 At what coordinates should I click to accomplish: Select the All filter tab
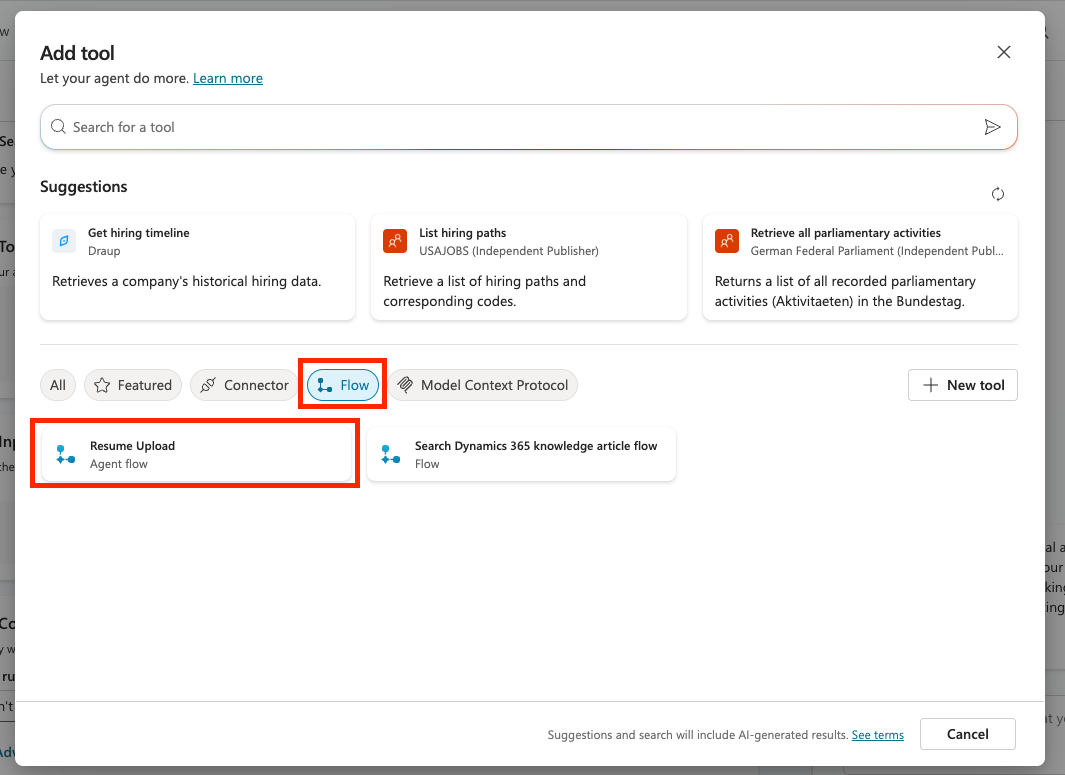(58, 385)
